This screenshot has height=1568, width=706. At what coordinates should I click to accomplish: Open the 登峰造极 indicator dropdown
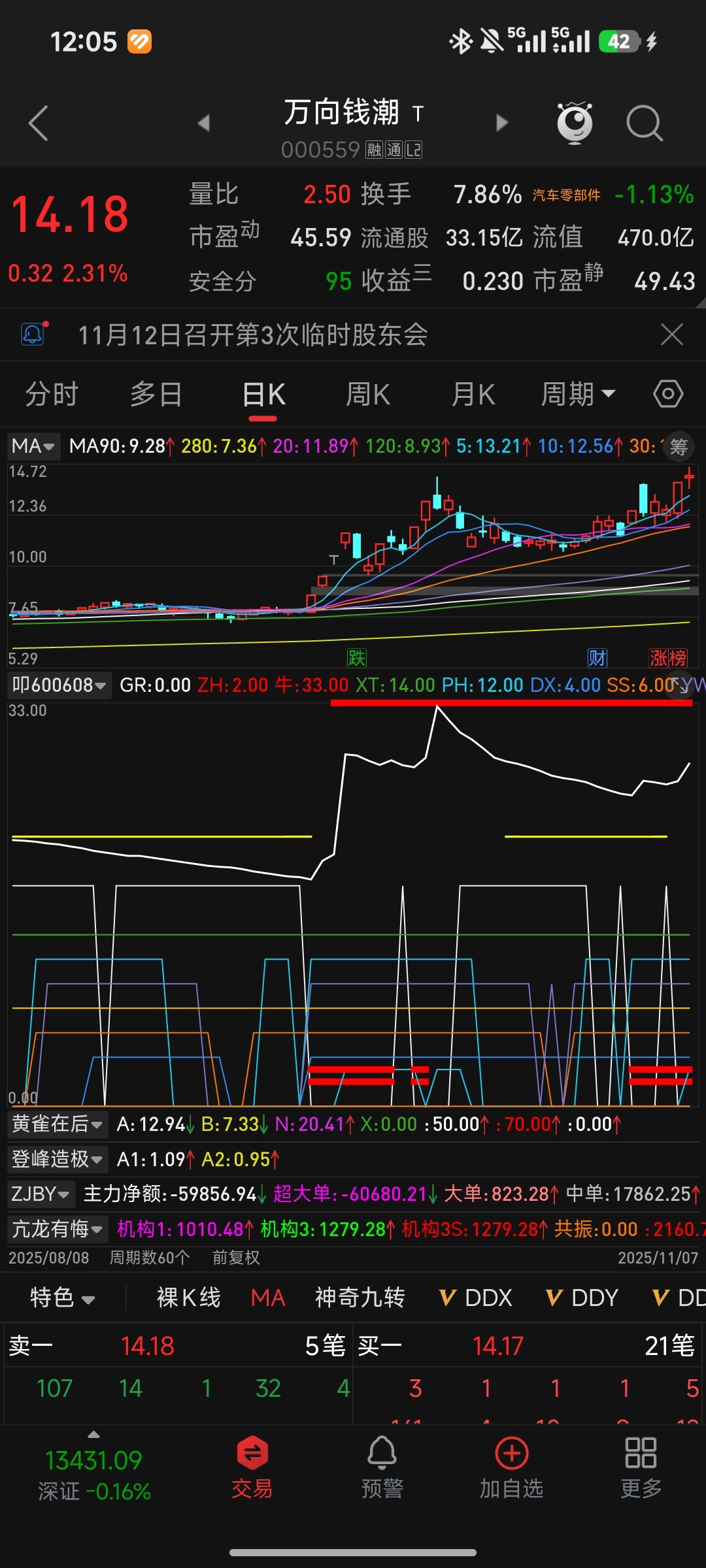(x=58, y=1159)
